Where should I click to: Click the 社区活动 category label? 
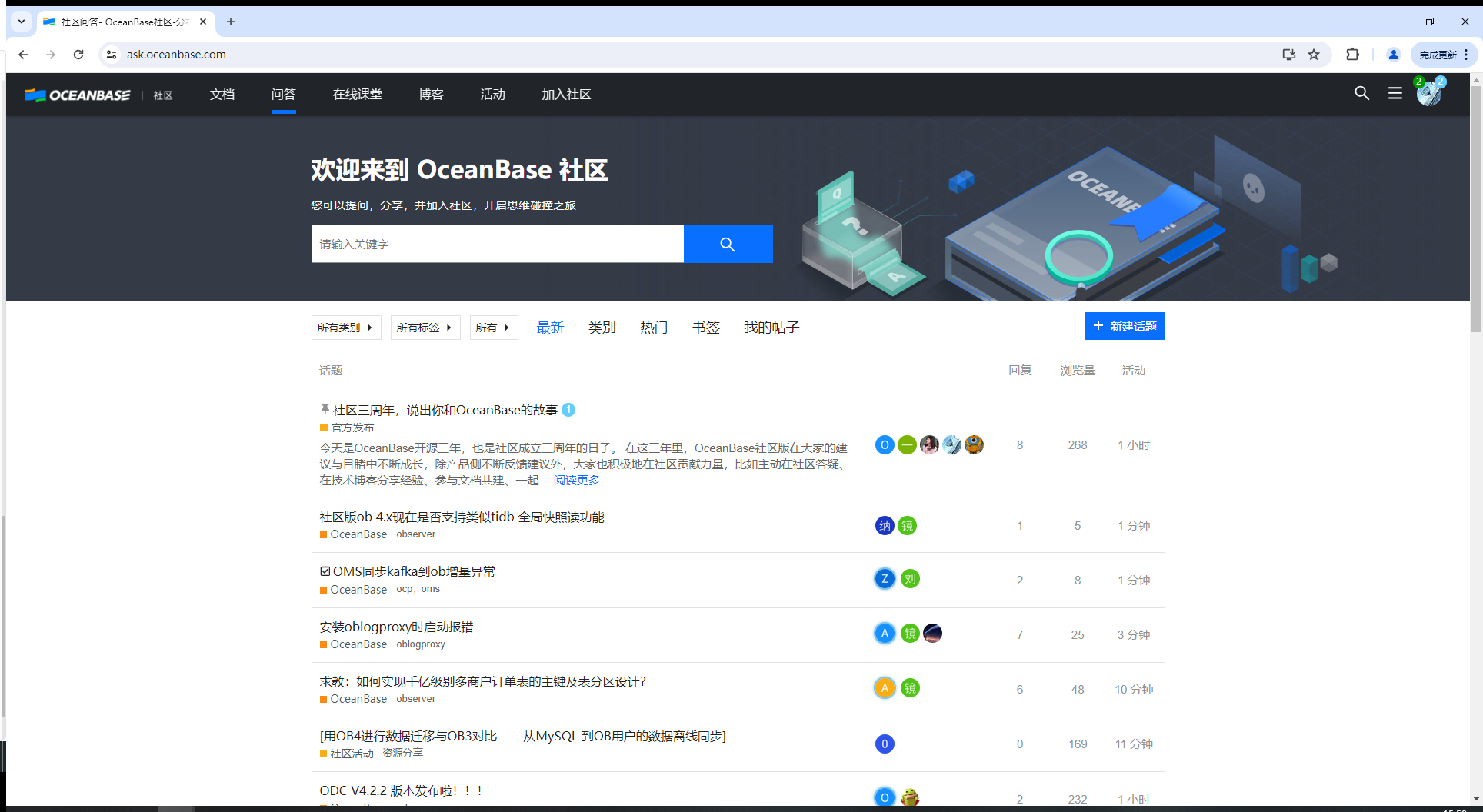[x=352, y=754]
